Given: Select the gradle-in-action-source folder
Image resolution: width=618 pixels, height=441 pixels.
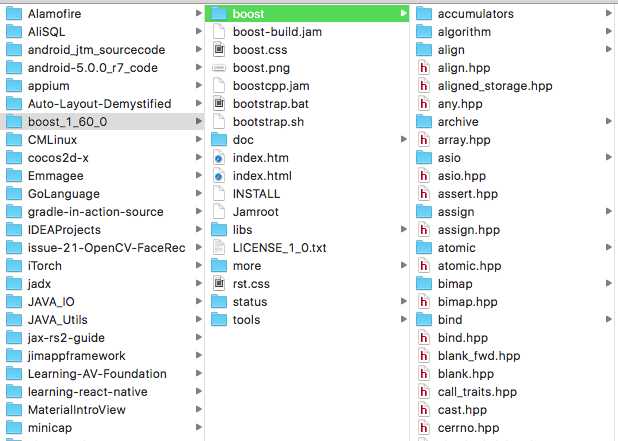Looking at the screenshot, I should pyautogui.click(x=102, y=212).
